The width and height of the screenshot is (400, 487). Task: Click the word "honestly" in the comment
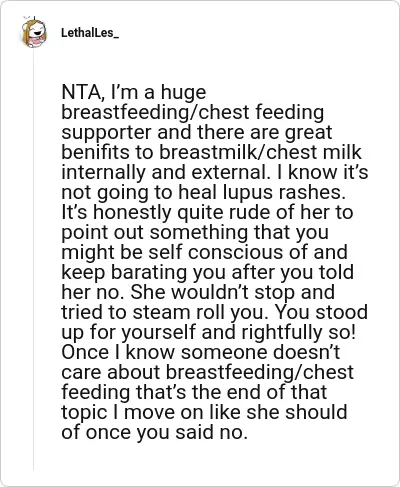(x=132, y=212)
